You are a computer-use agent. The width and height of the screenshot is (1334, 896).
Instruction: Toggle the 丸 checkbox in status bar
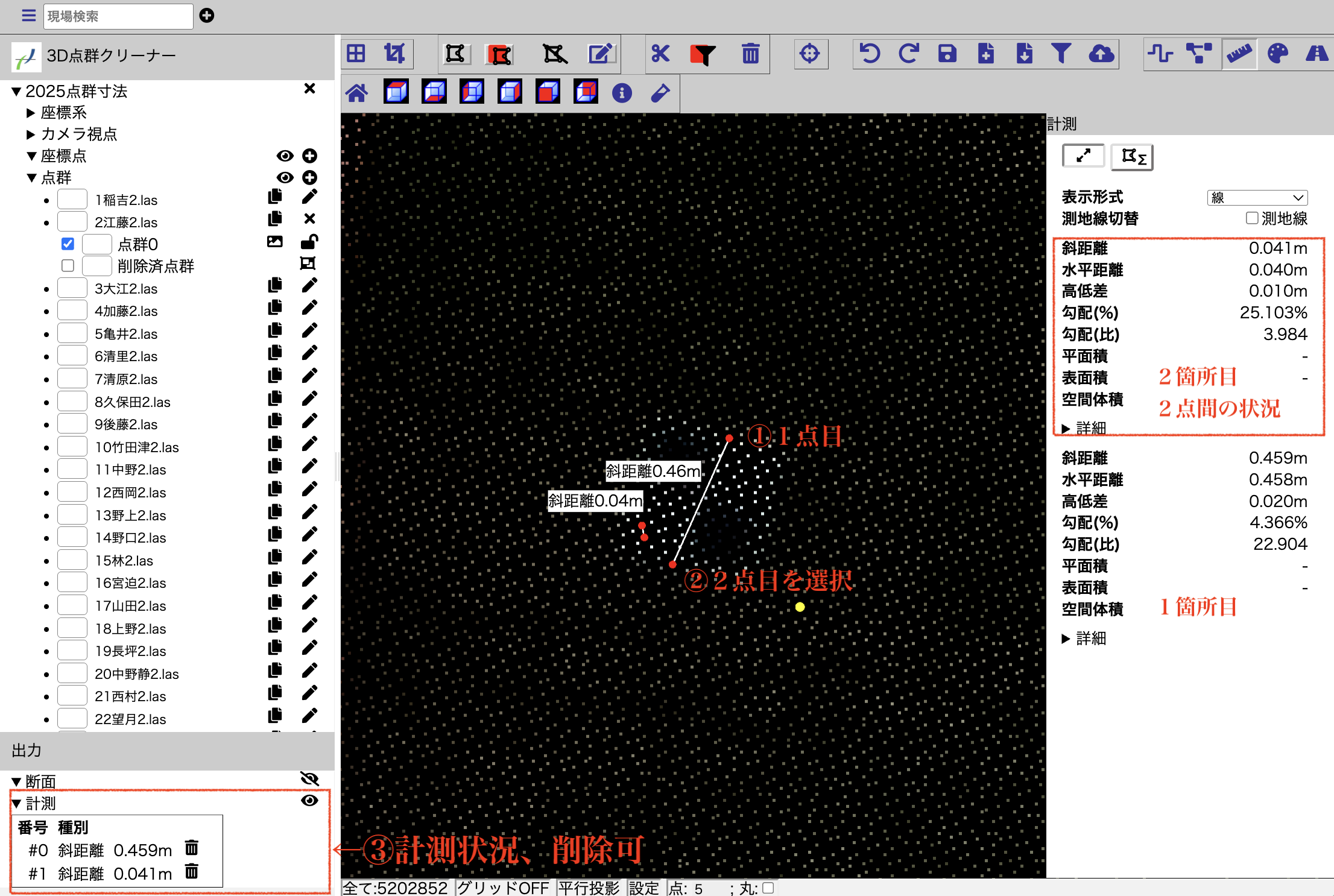click(768, 888)
